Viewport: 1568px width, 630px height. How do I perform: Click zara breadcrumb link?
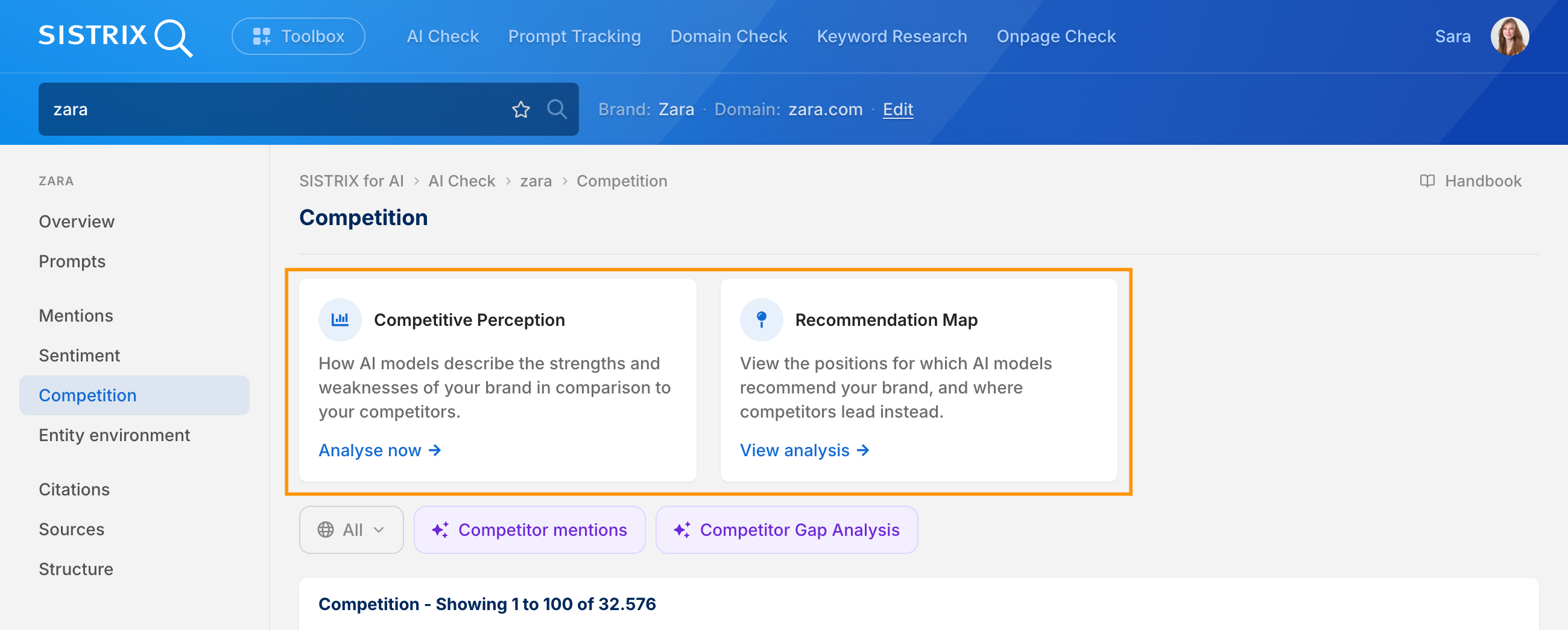coord(536,181)
